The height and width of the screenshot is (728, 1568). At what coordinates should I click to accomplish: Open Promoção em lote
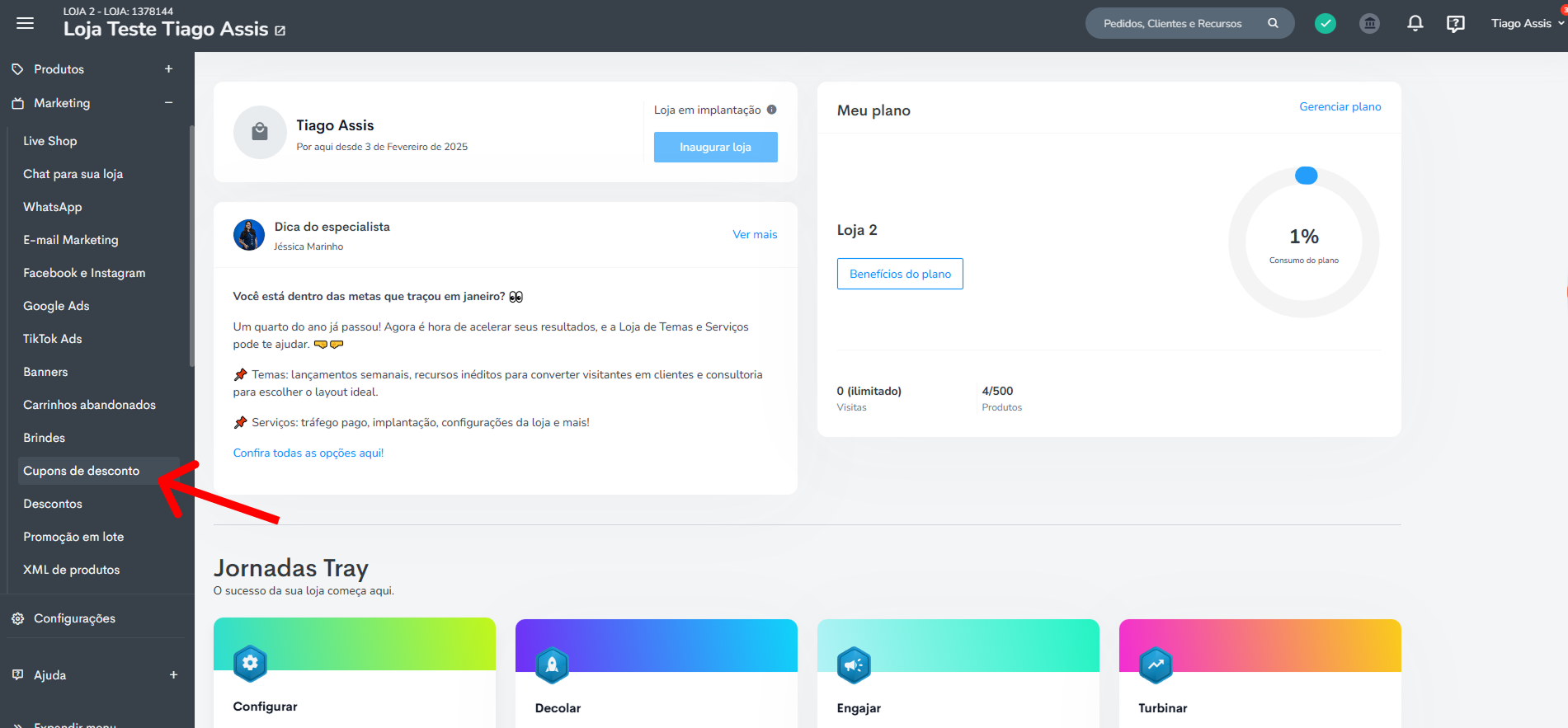pyautogui.click(x=73, y=537)
